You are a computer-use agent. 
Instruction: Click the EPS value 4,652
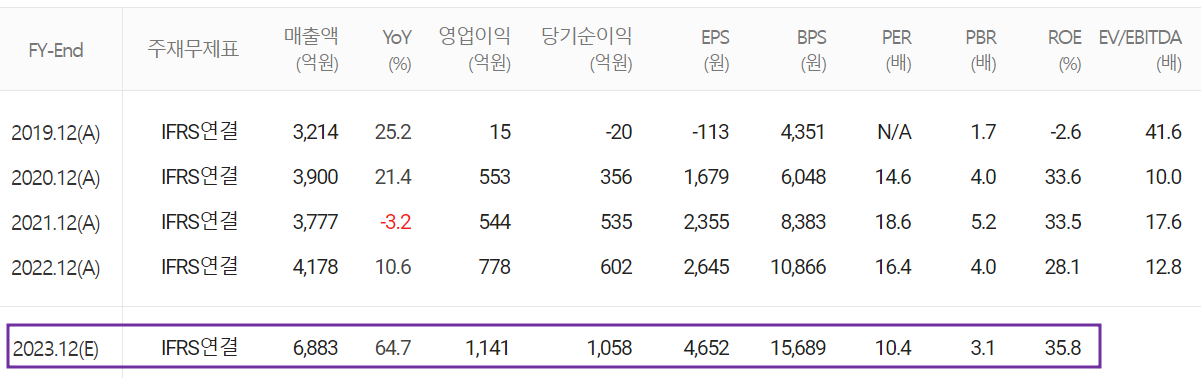(x=707, y=349)
